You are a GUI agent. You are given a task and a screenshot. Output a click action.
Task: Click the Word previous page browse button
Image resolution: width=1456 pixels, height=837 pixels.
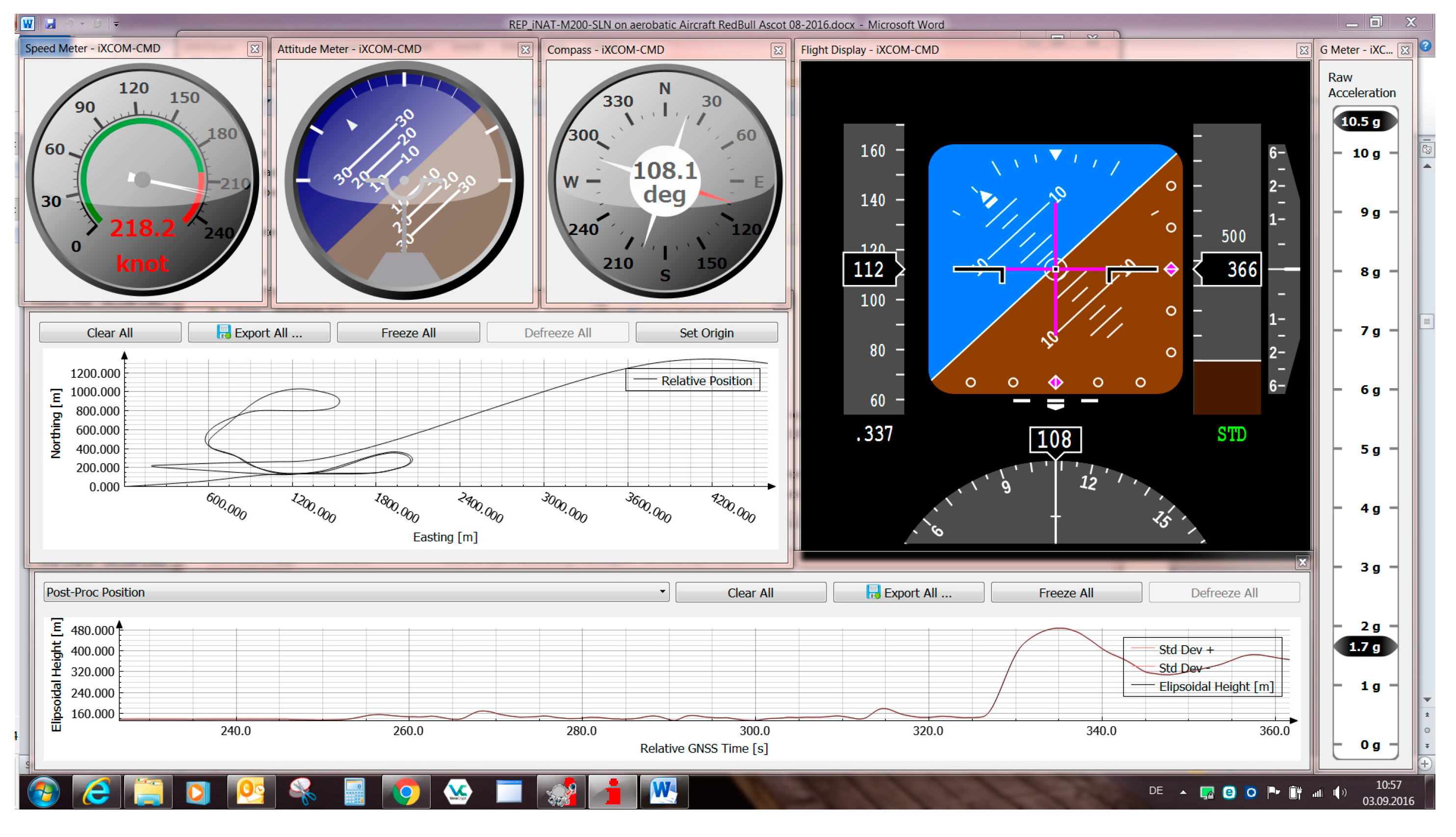coord(1427,715)
